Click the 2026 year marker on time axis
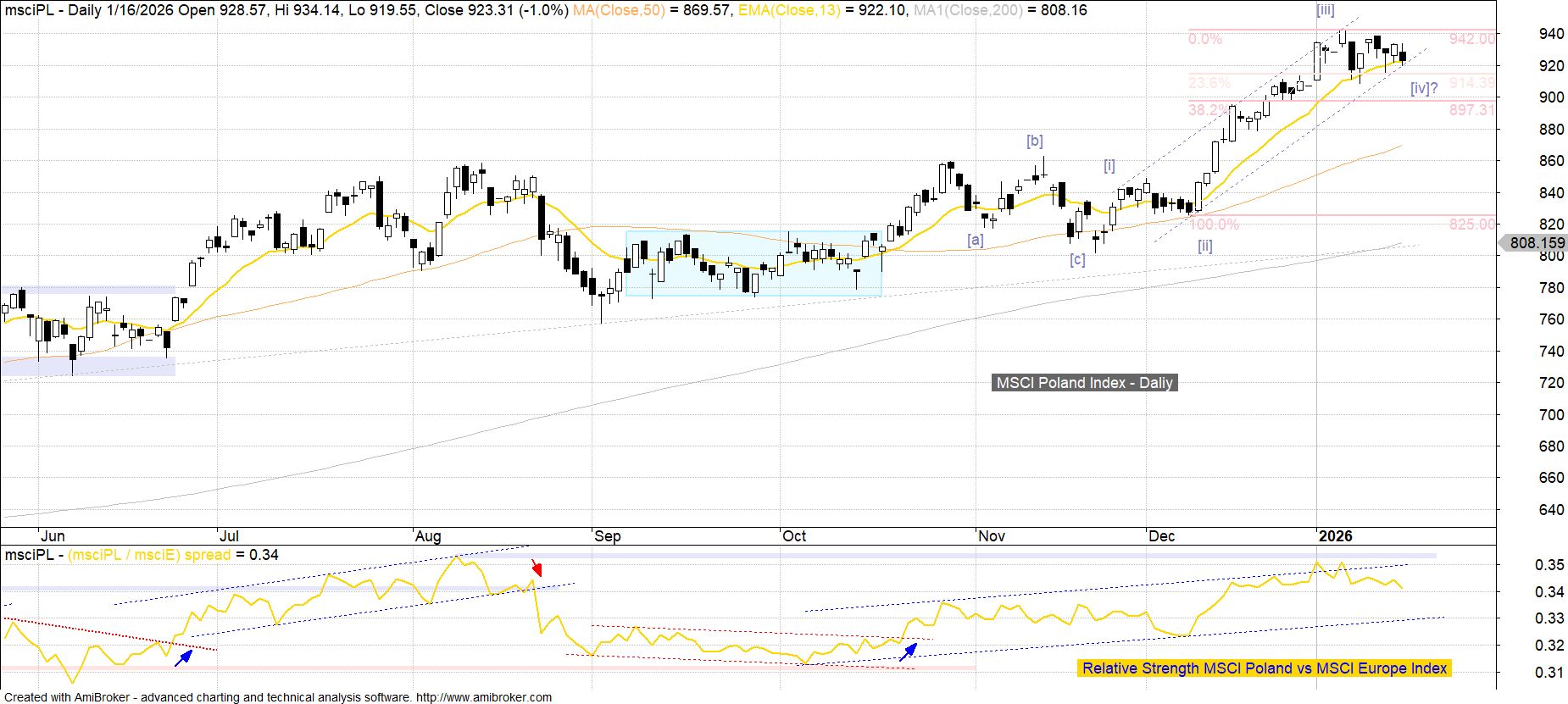Image resolution: width=1568 pixels, height=704 pixels. [1335, 536]
